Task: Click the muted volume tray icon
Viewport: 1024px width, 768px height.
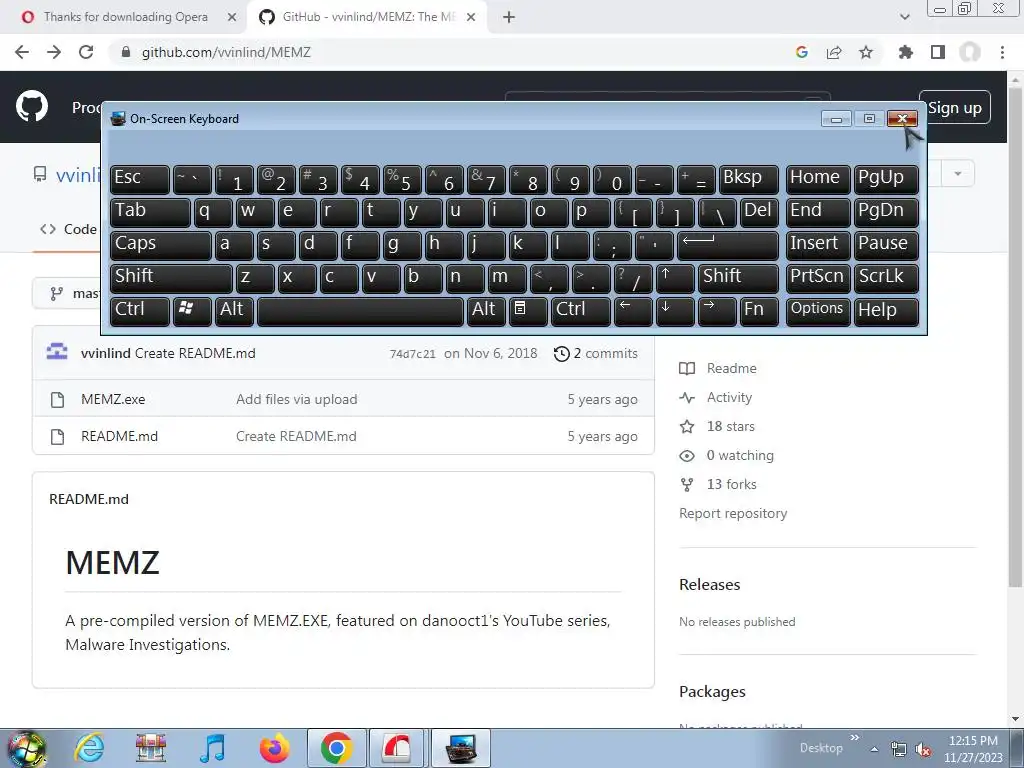Action: pos(923,750)
